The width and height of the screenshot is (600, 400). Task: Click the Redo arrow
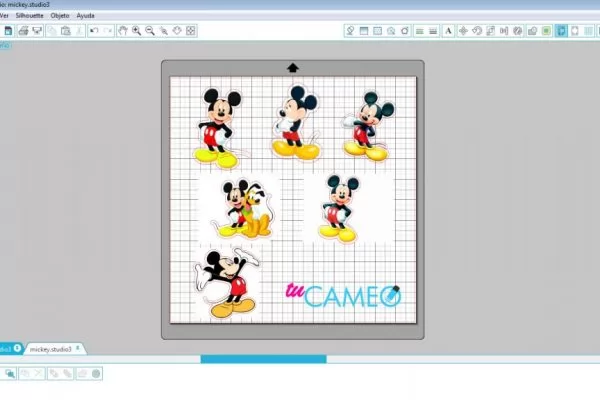point(108,31)
